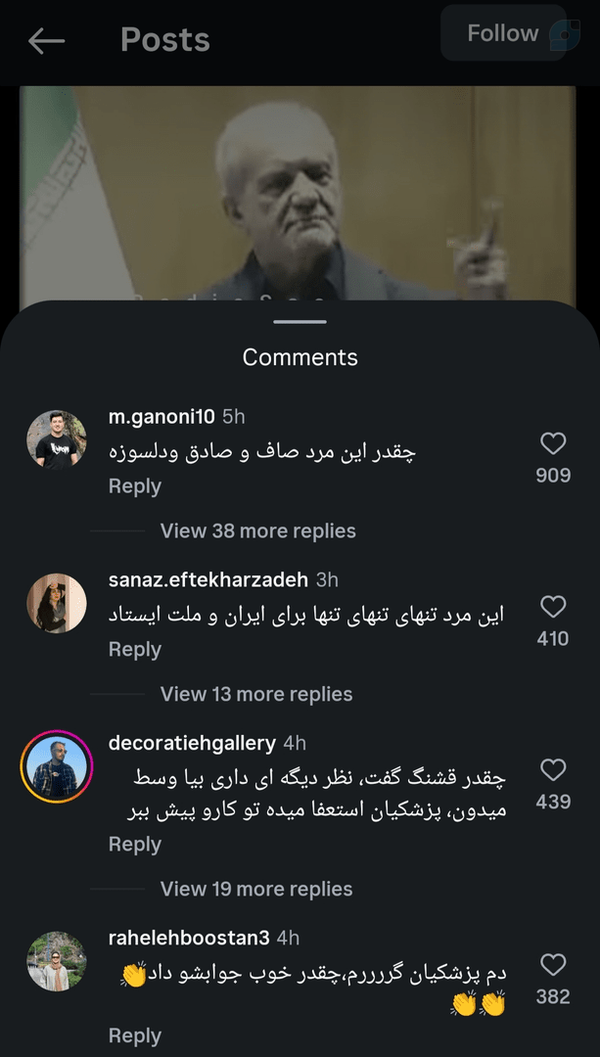Image resolution: width=600 pixels, height=1057 pixels.
Task: Reply to rahelehboostan3's comment
Action: tap(135, 1035)
